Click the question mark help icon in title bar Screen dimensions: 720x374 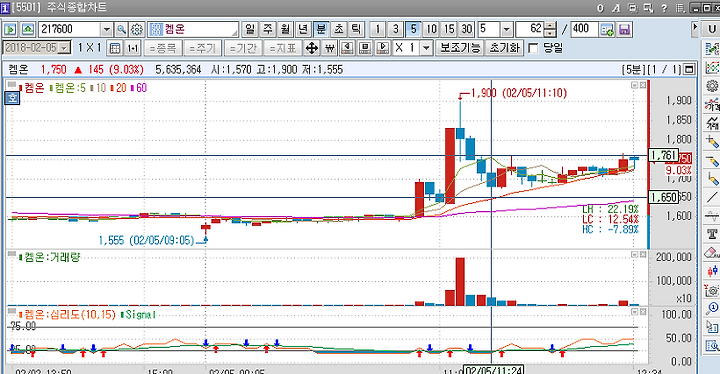[664, 8]
